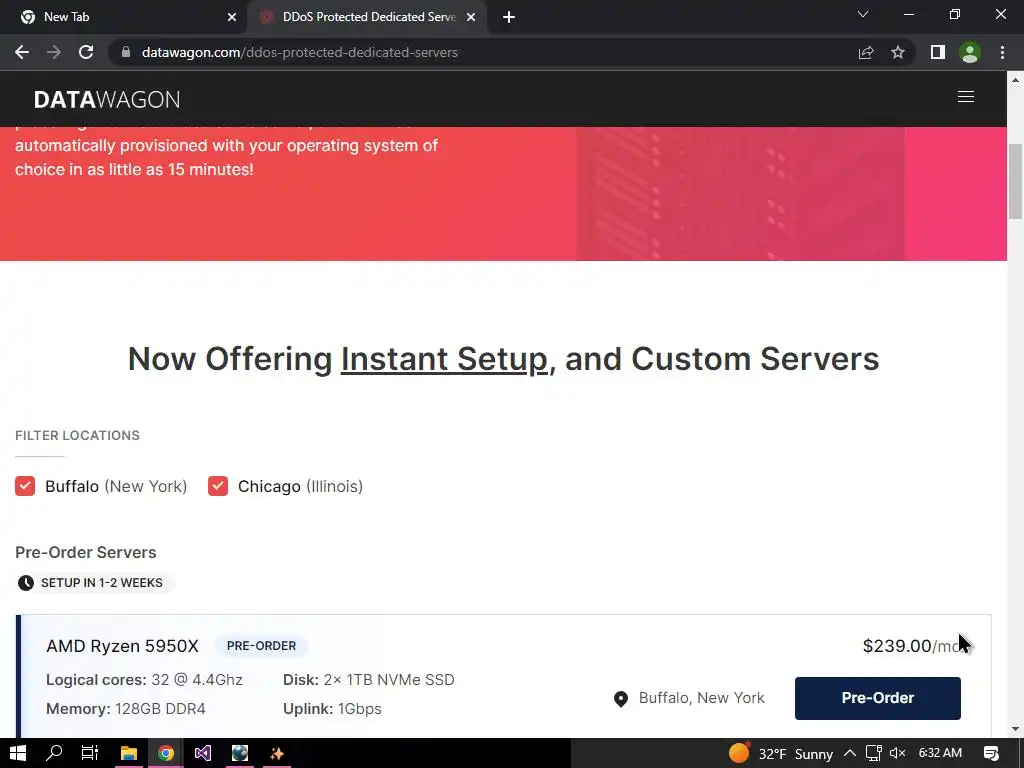Reload the page with the refresh icon
Viewport: 1024px width, 768px height.
coord(86,52)
